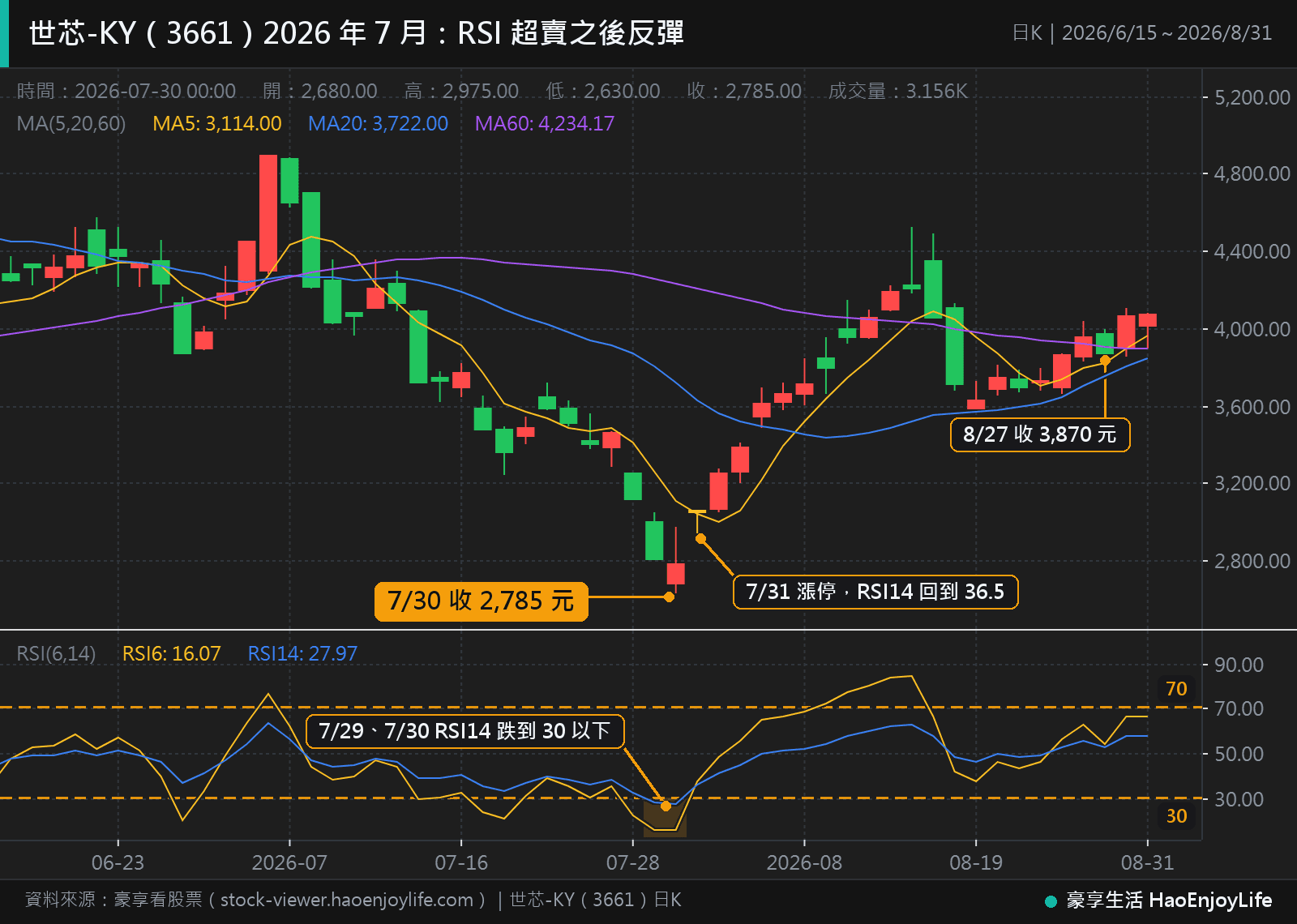
Task: Click the RSI6: 16.07 legend value
Action: pos(171,653)
